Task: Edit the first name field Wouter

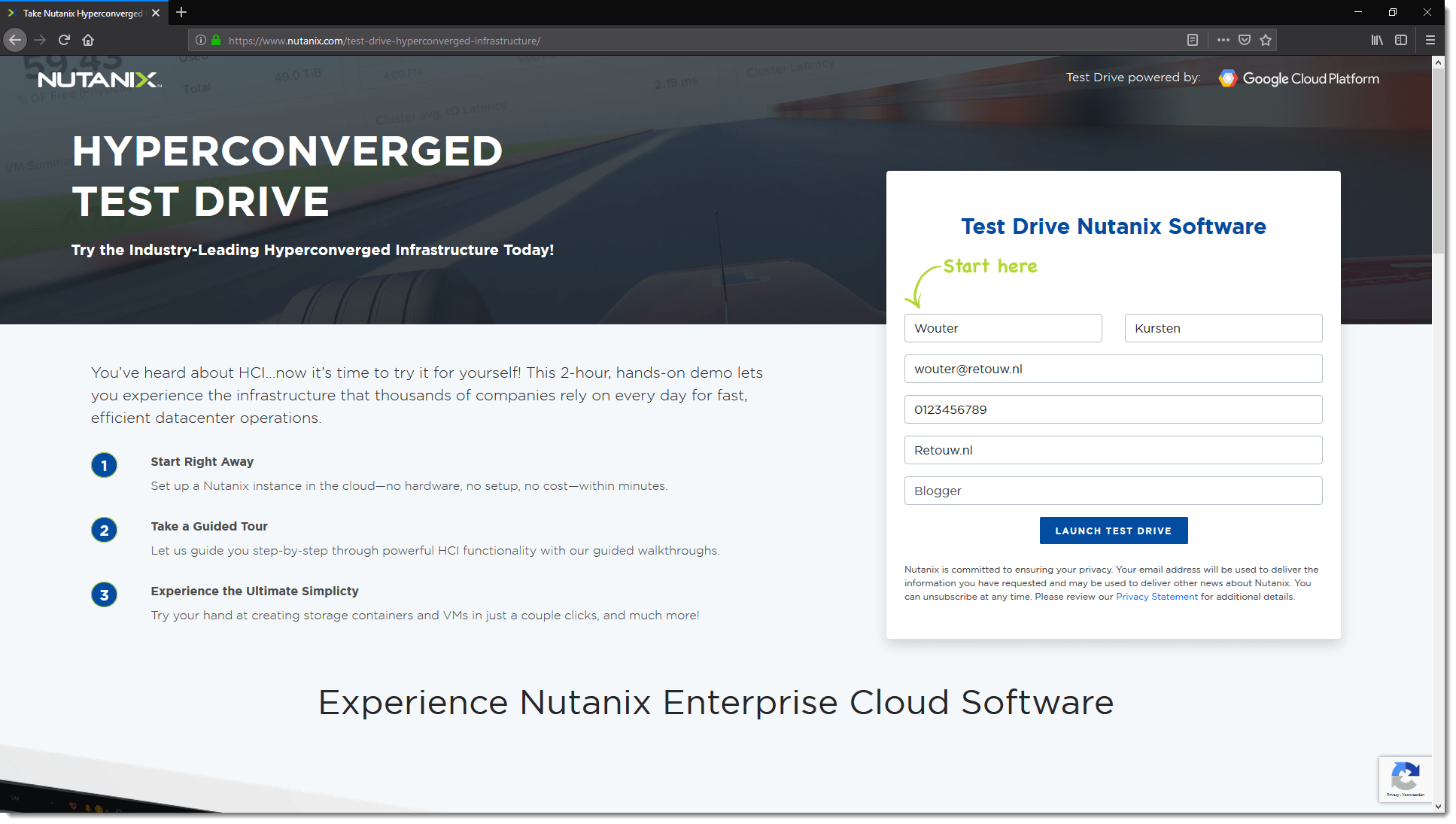Action: point(1003,328)
